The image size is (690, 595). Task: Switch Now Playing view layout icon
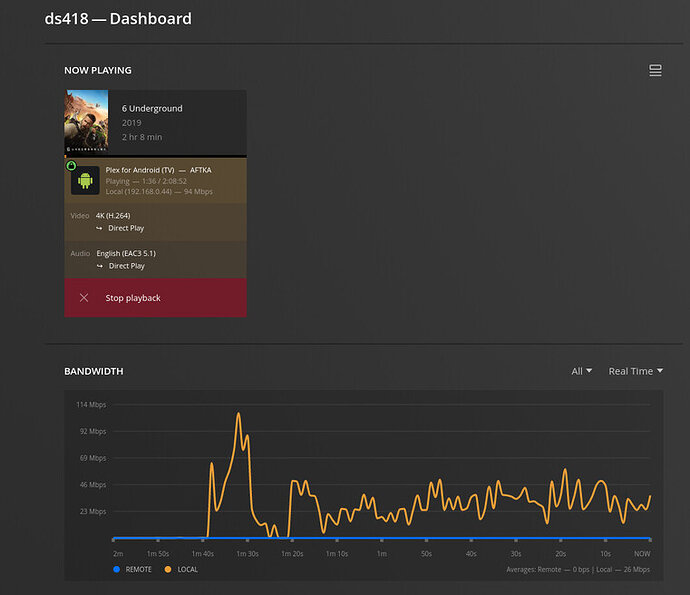click(655, 70)
